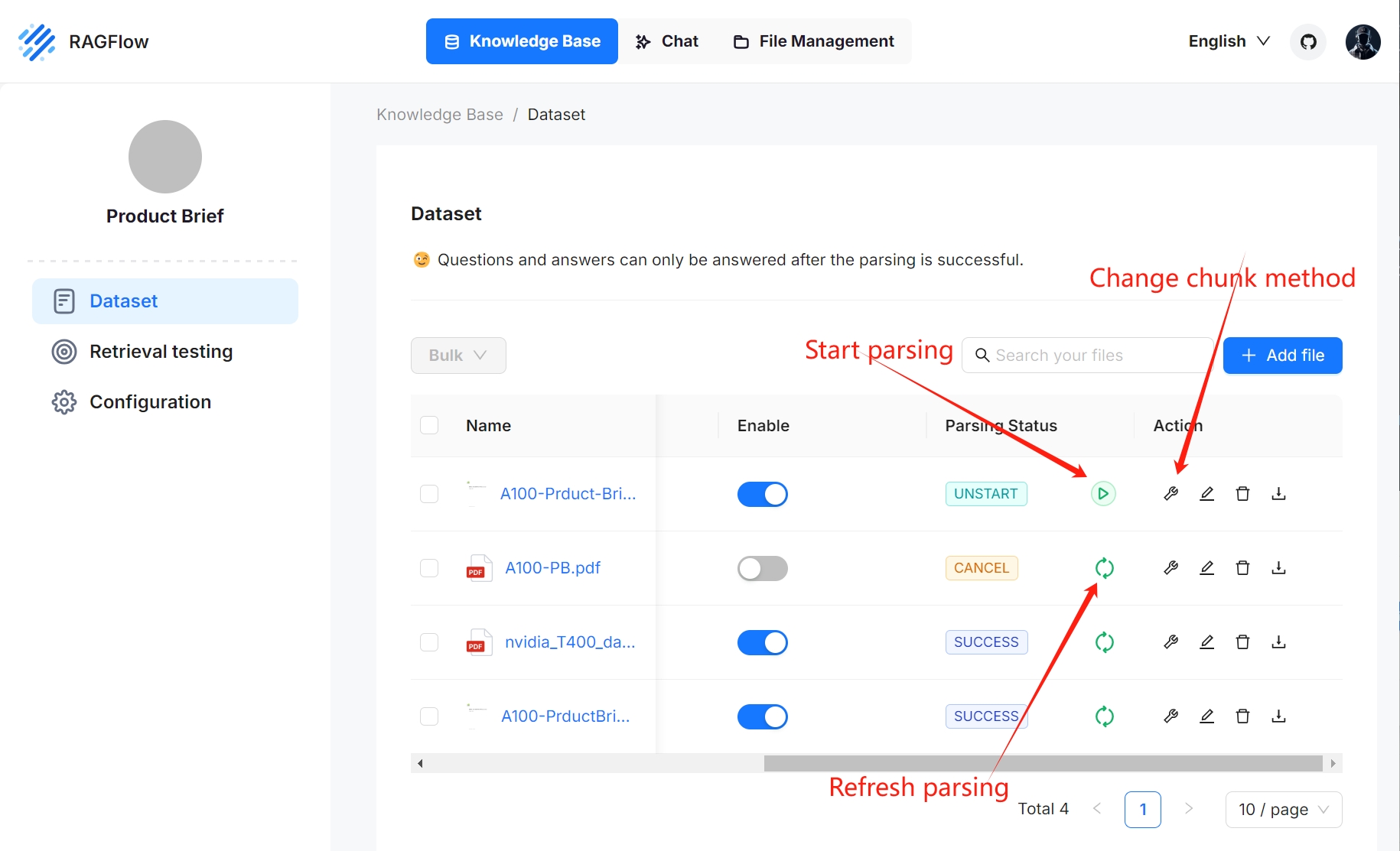Open the English language dropdown
Viewport: 1400px width, 851px height.
(1229, 41)
